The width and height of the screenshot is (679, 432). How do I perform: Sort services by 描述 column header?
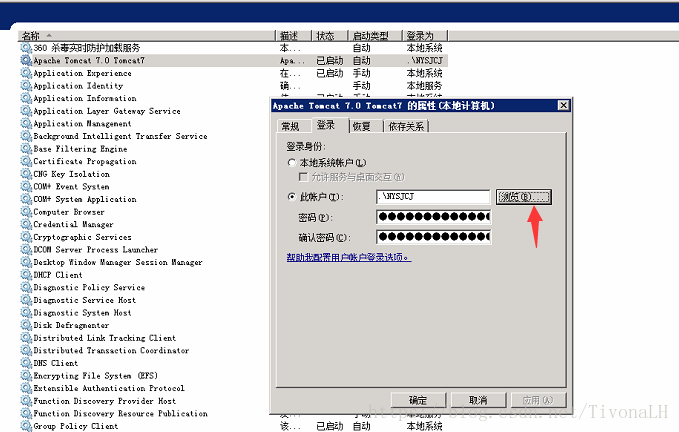click(294, 35)
